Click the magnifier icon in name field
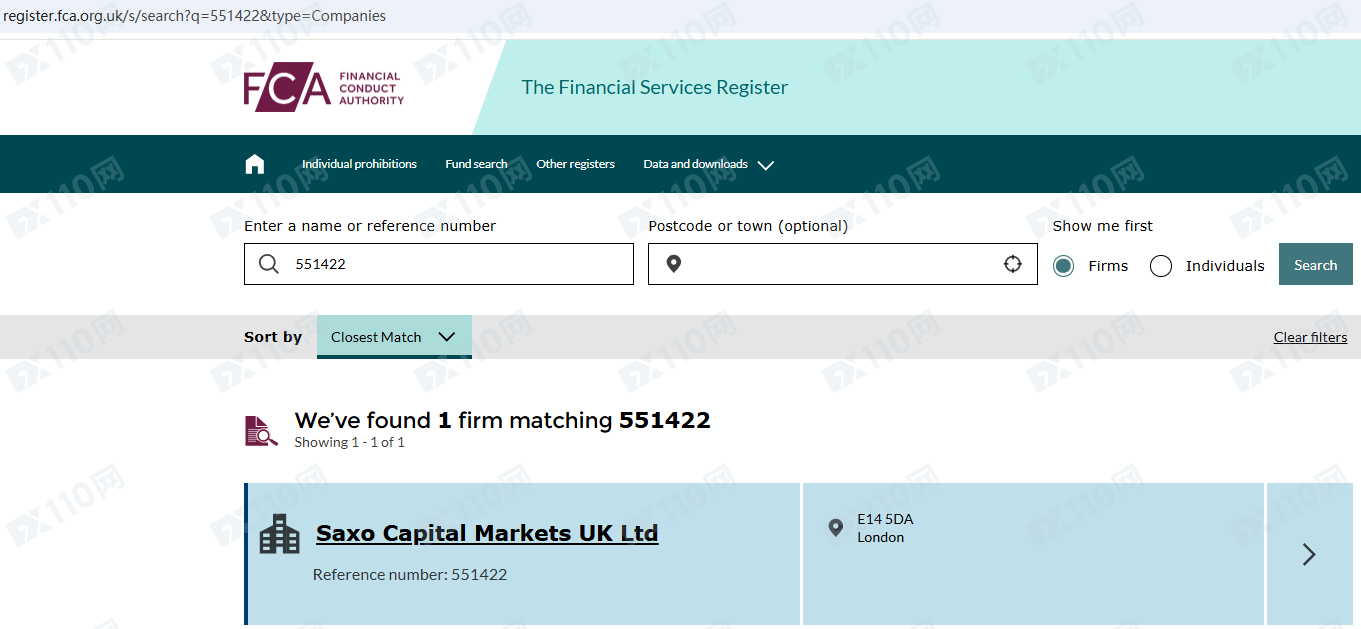 point(269,264)
